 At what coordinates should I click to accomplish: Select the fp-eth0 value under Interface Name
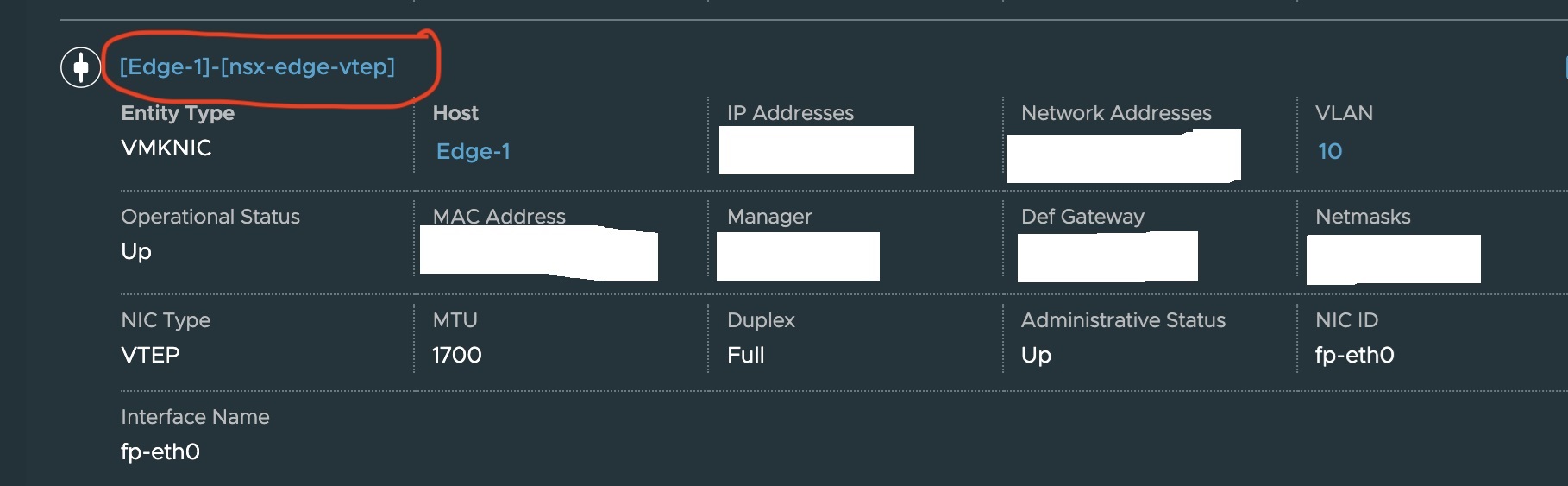(160, 451)
